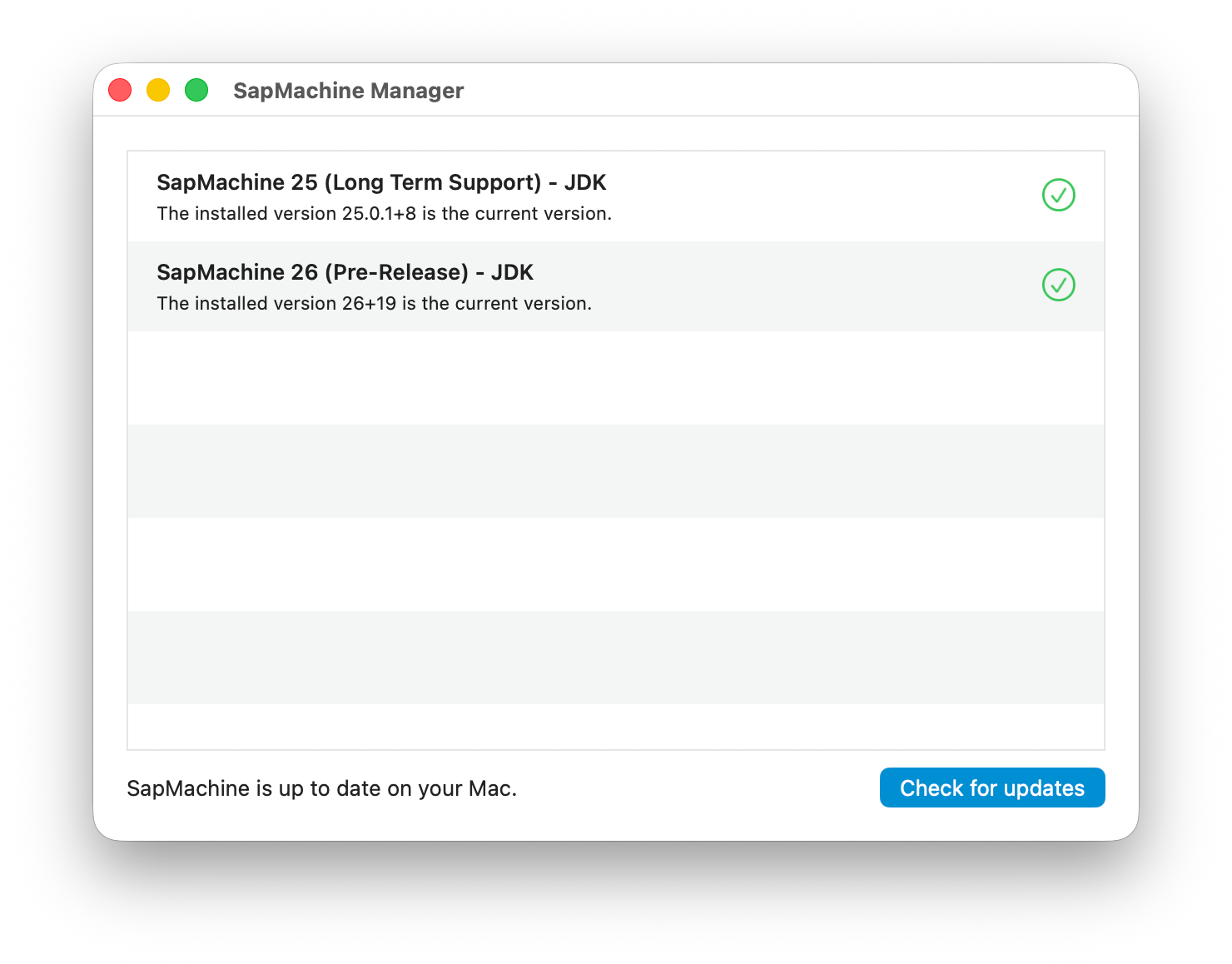This screenshot has width=1232, height=964.
Task: Click the first empty white row below SapMachine 26
Action: click(616, 378)
